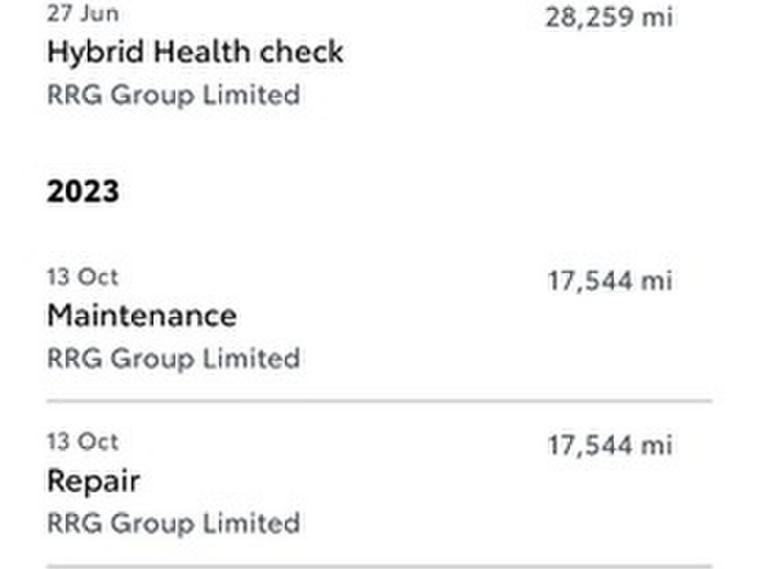Image resolution: width=759 pixels, height=569 pixels.
Task: Click the 13 Oct date above Repair
Action: (x=82, y=442)
